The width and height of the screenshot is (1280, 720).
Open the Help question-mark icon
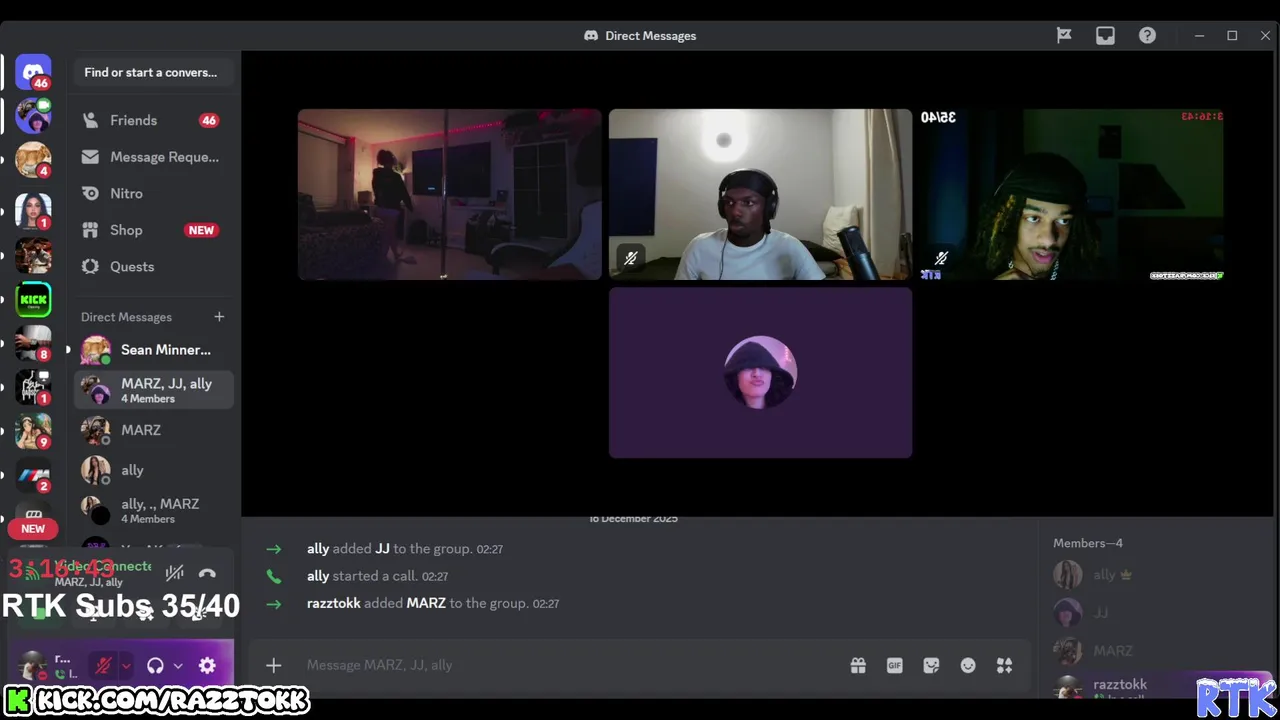click(1147, 35)
